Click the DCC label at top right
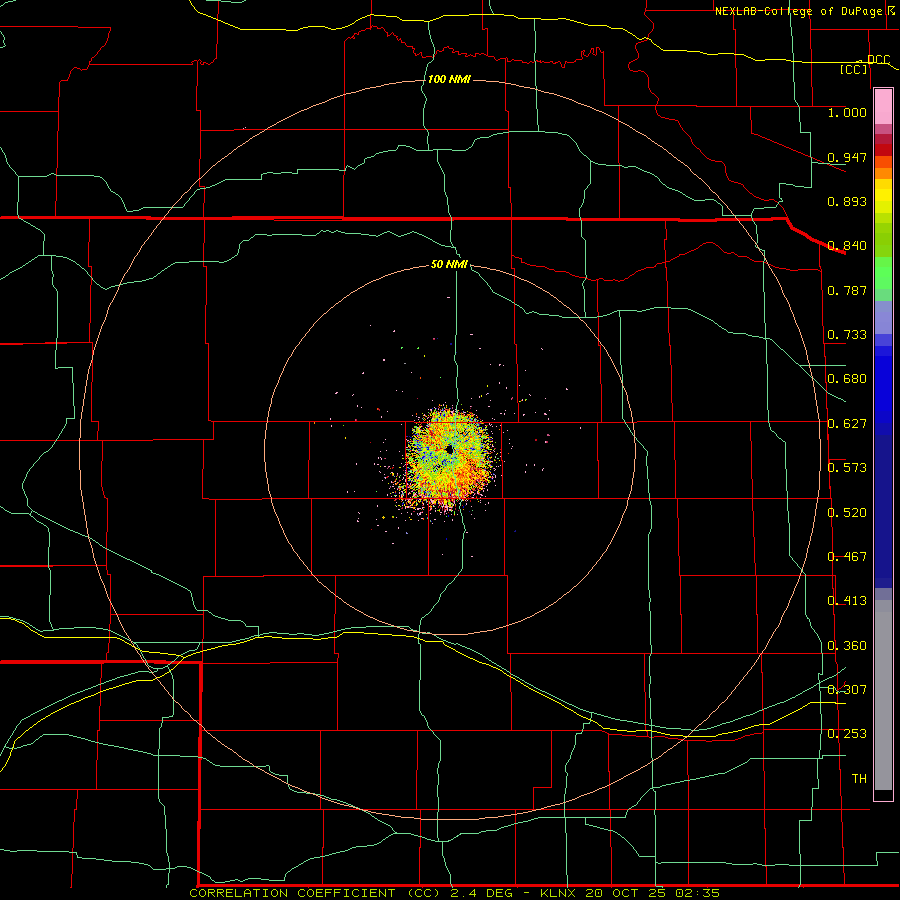Image resolution: width=900 pixels, height=900 pixels. tap(878, 60)
